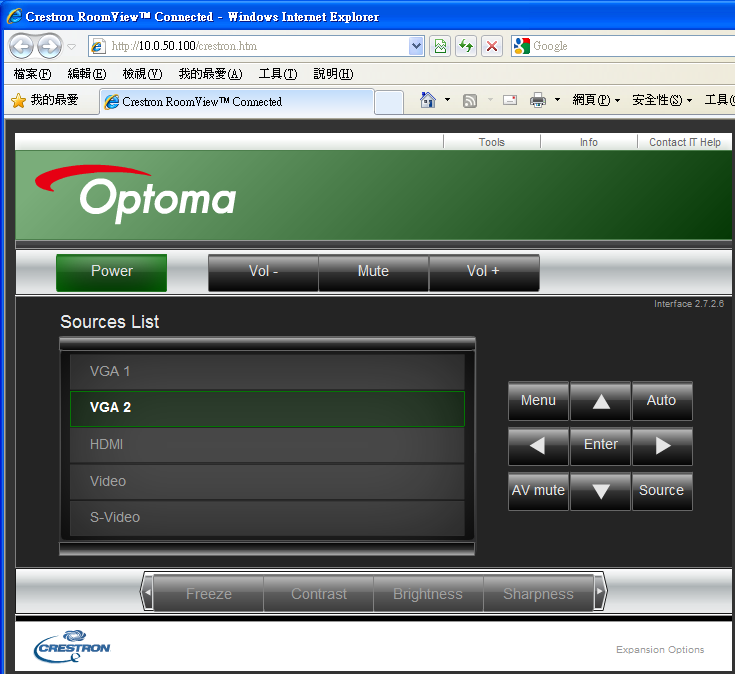Click the up arrow navigation key
Screen dimensions: 735x674
[600, 401]
